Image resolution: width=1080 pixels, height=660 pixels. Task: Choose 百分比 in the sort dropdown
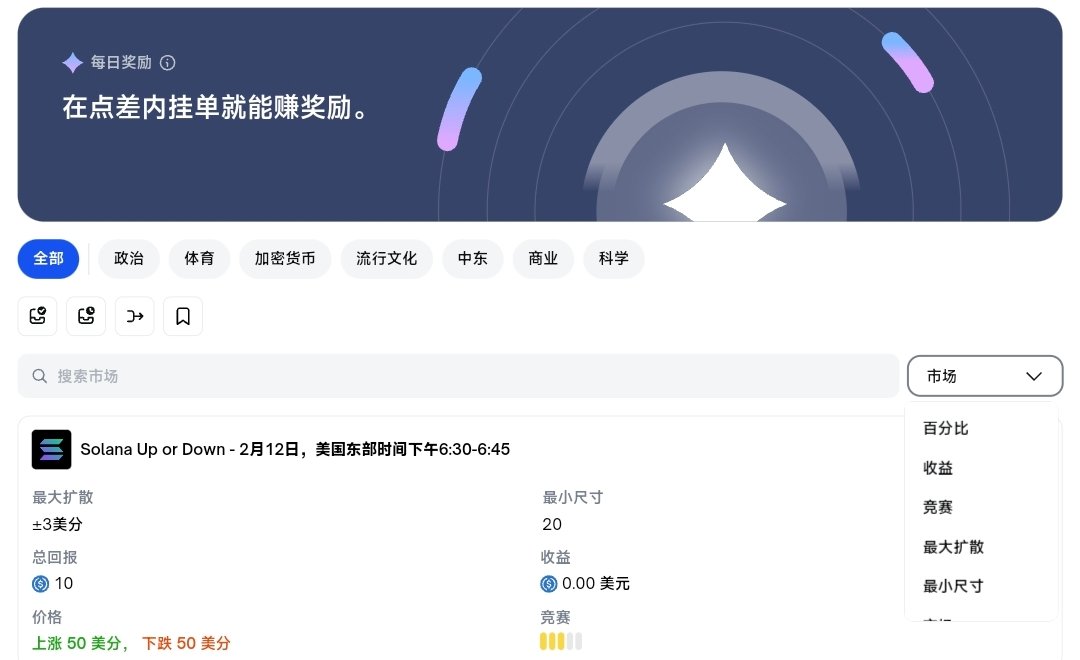(946, 429)
